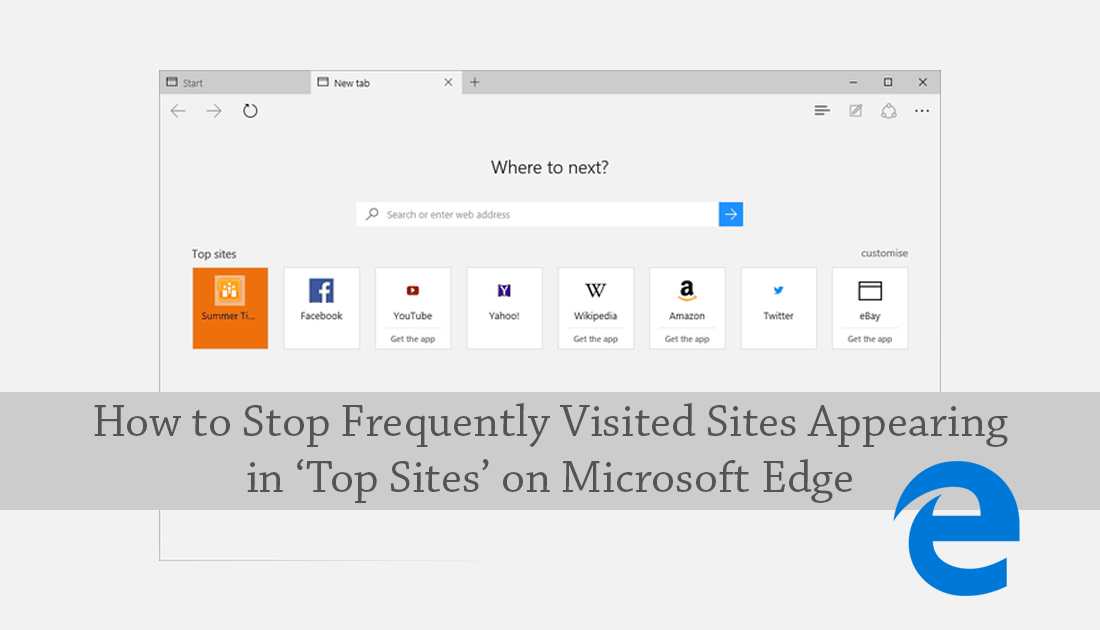Close the New tab tab
The width and height of the screenshot is (1100, 630).
[448, 82]
